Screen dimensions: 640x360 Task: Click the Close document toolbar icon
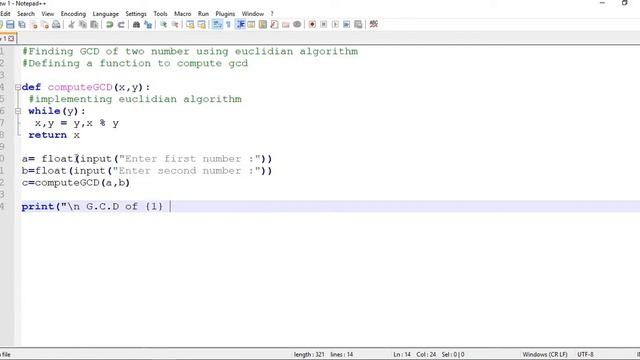pos(34,24)
